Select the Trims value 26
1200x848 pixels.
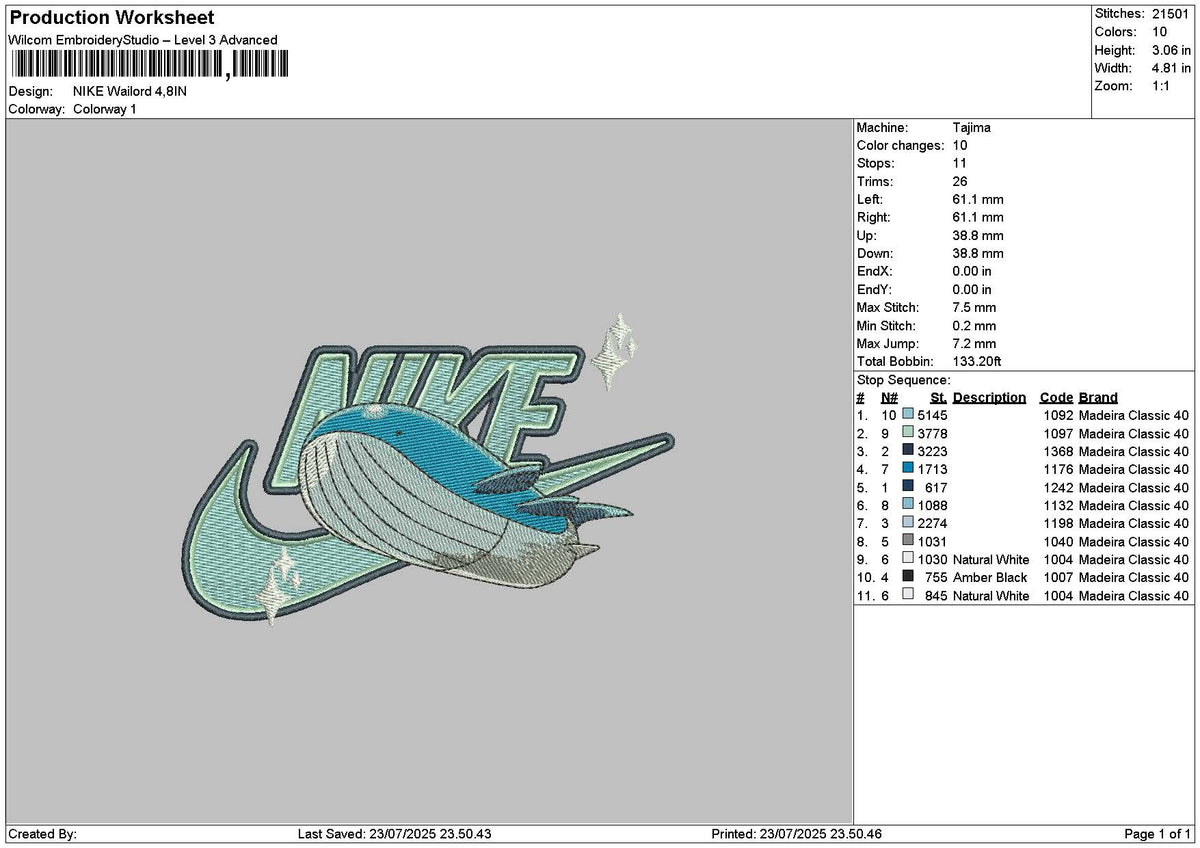pos(961,182)
